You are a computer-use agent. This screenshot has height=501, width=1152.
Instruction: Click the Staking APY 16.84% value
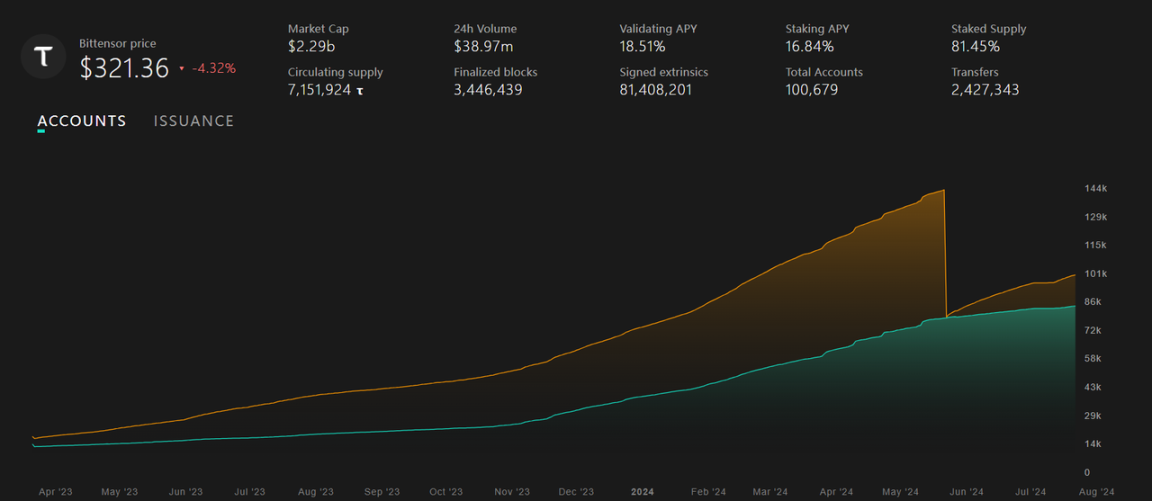click(x=809, y=46)
